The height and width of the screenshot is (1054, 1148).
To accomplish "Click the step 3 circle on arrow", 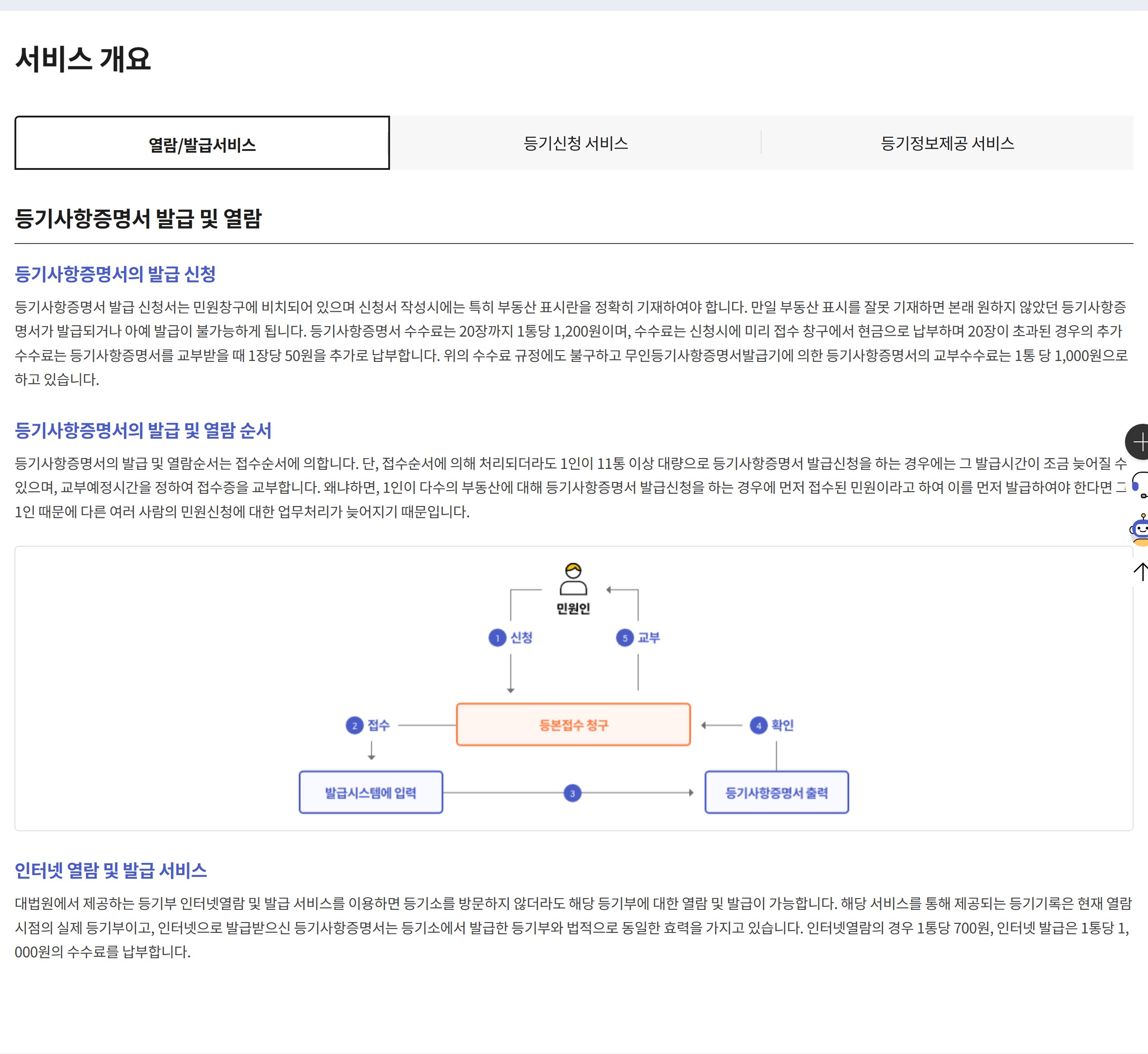I will (572, 793).
